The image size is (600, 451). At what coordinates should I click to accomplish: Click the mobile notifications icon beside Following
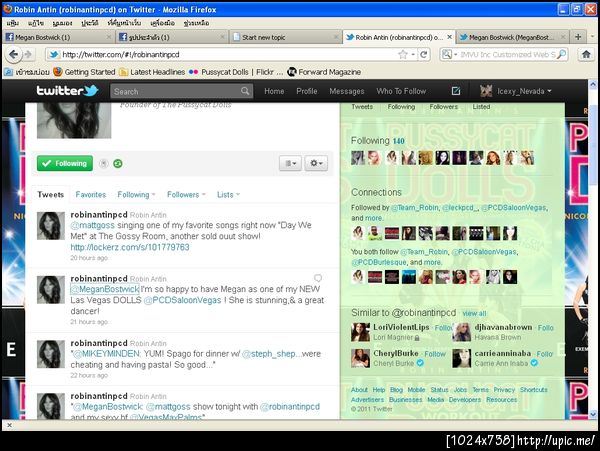[x=103, y=164]
